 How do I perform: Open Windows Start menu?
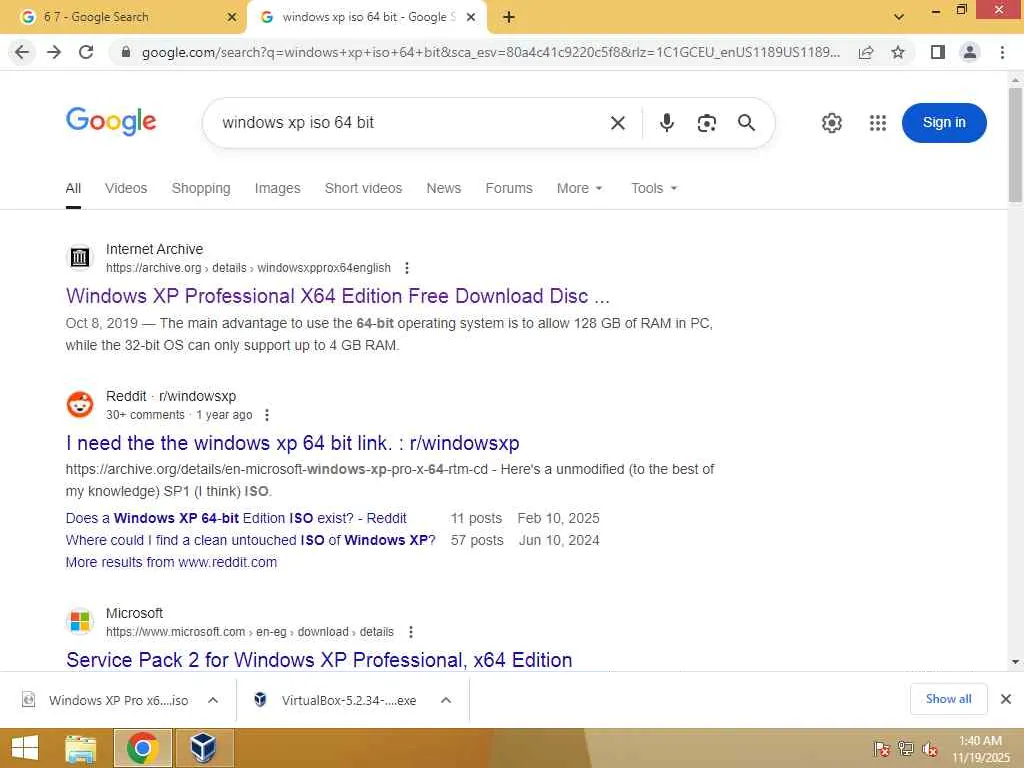(x=25, y=748)
